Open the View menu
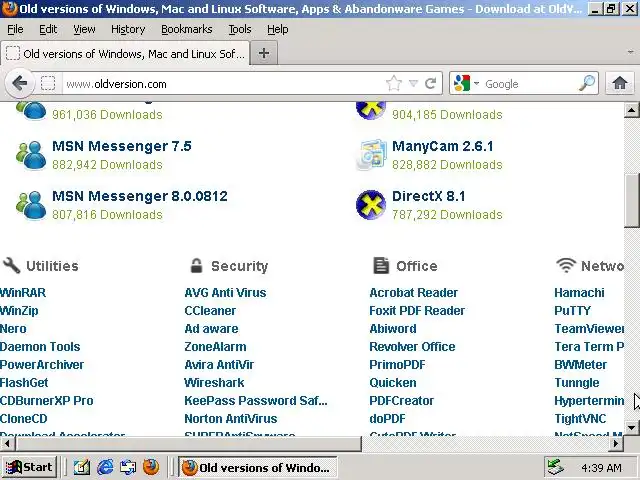 click(x=84, y=29)
